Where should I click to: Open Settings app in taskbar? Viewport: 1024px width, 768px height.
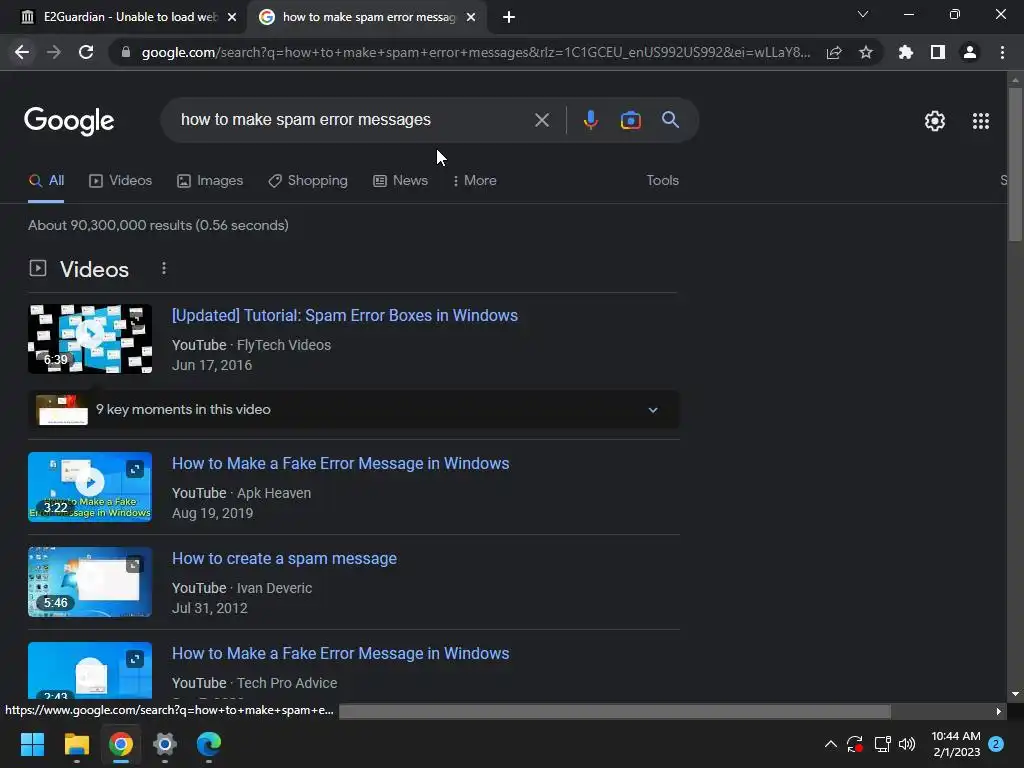(x=165, y=744)
